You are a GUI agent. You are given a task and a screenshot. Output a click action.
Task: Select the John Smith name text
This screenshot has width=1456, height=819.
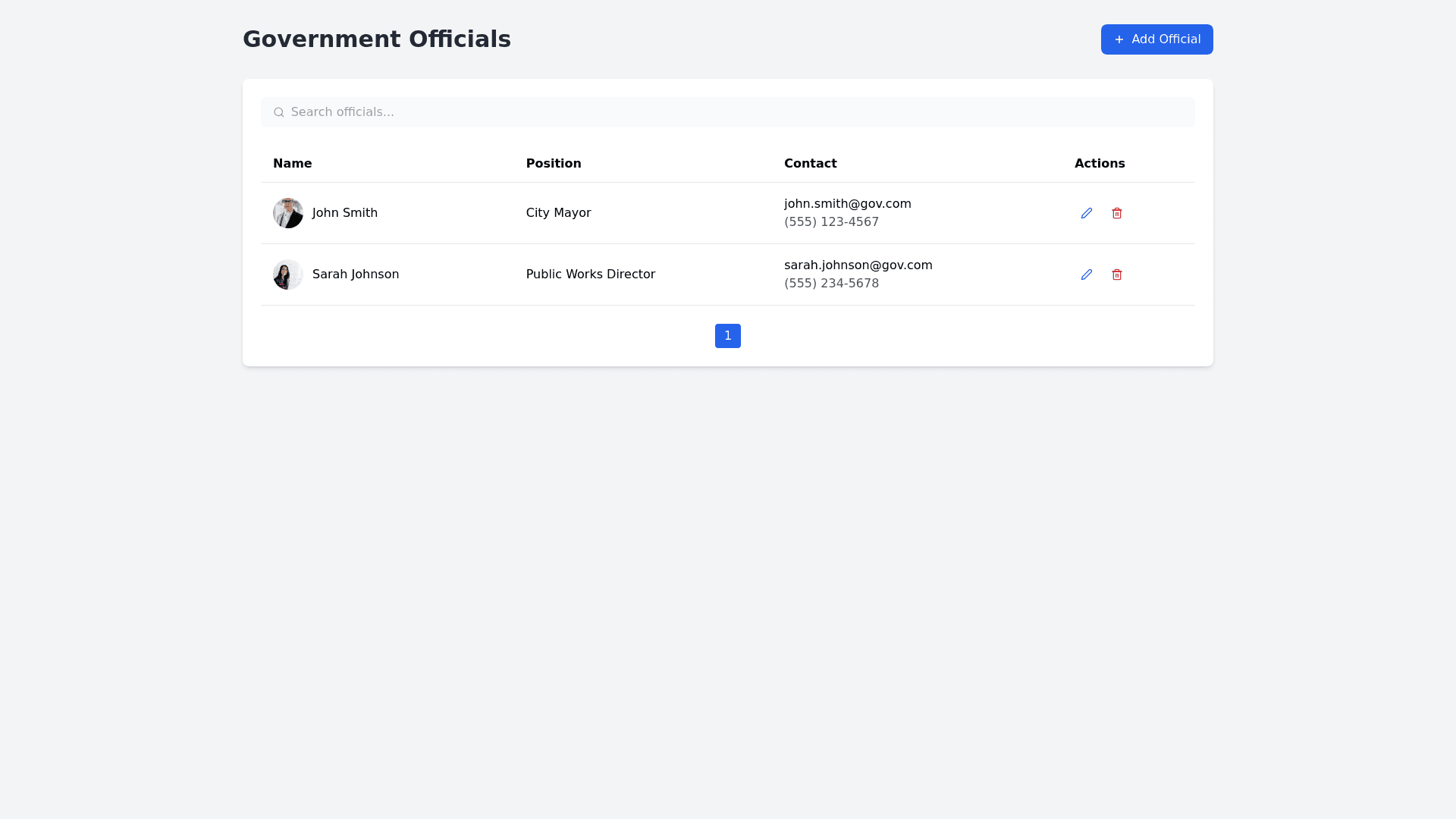click(344, 213)
